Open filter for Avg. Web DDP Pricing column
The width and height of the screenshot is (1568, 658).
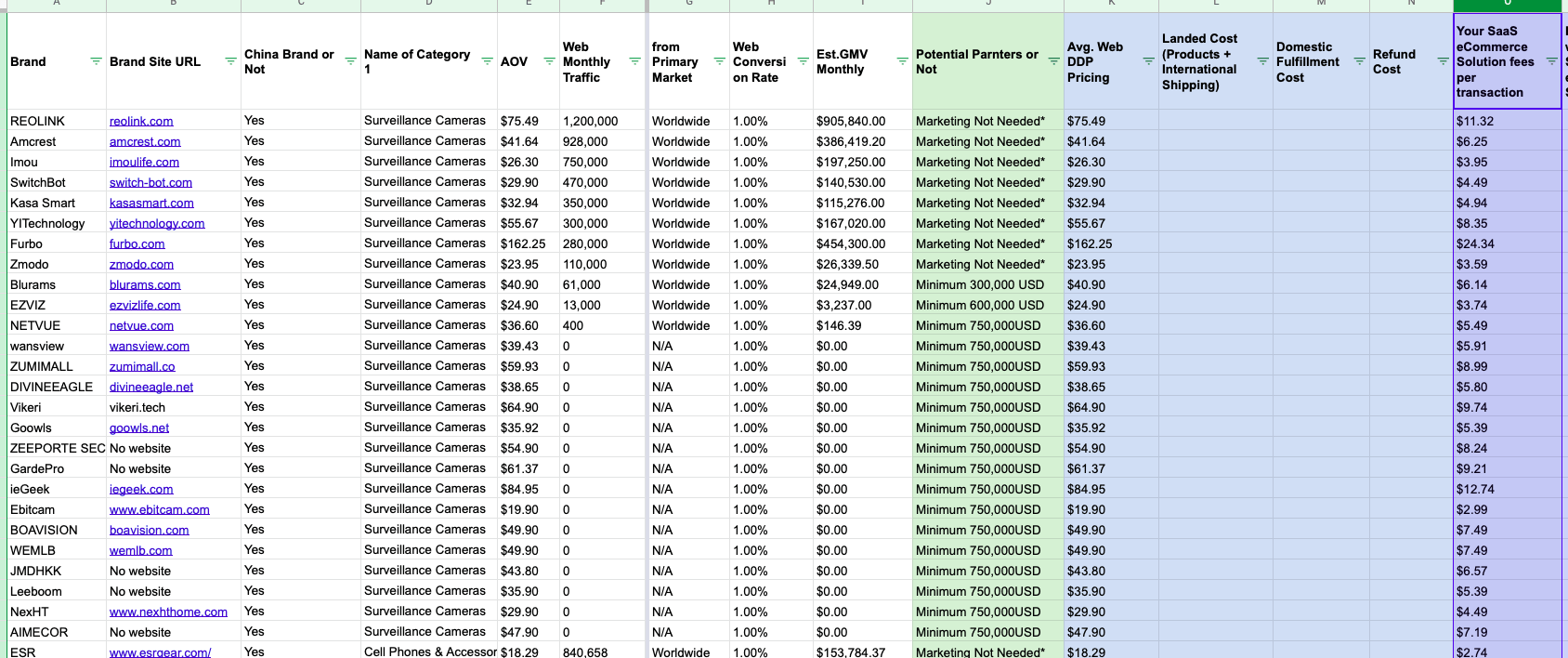tap(1148, 61)
